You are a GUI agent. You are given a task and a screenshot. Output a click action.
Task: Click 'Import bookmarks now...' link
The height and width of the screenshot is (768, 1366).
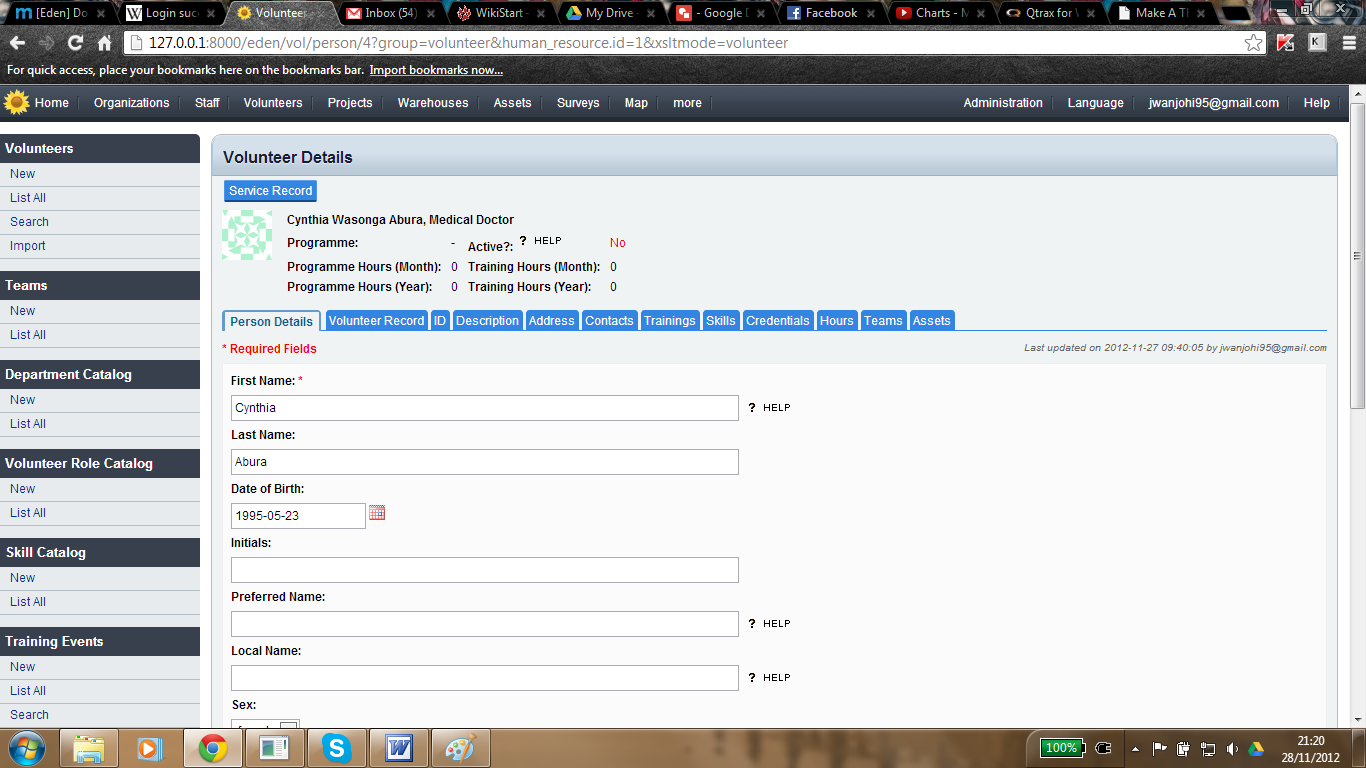click(436, 70)
